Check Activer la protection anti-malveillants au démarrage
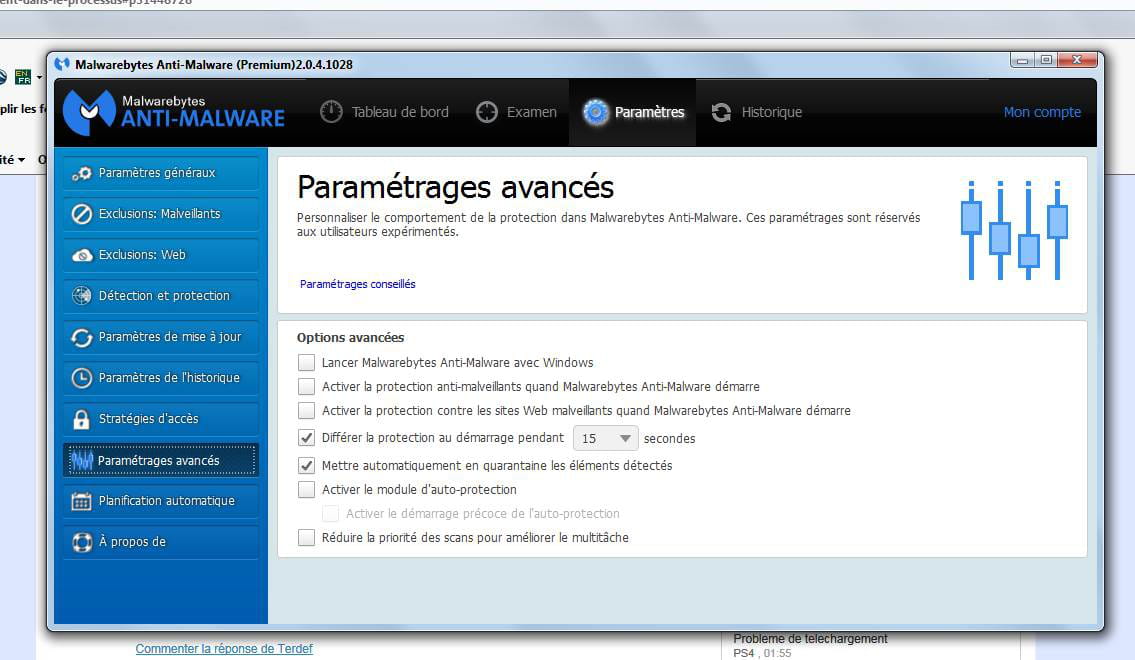This screenshot has width=1135, height=660. 306,386
